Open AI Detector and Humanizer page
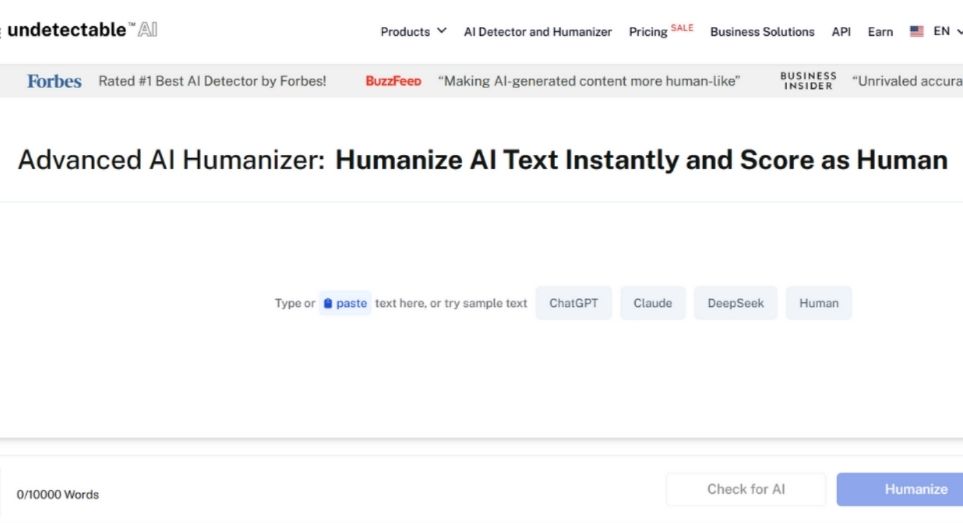 [x=537, y=32]
